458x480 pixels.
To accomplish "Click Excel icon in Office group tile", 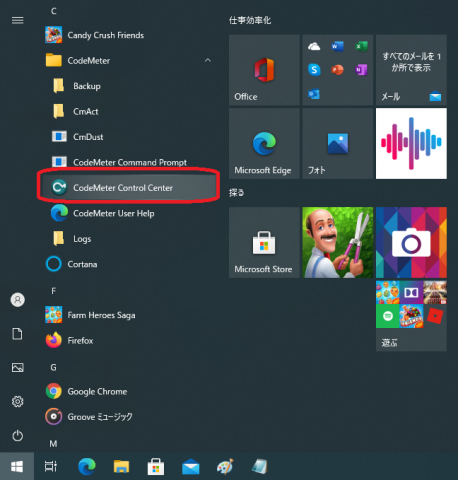I will [361, 46].
